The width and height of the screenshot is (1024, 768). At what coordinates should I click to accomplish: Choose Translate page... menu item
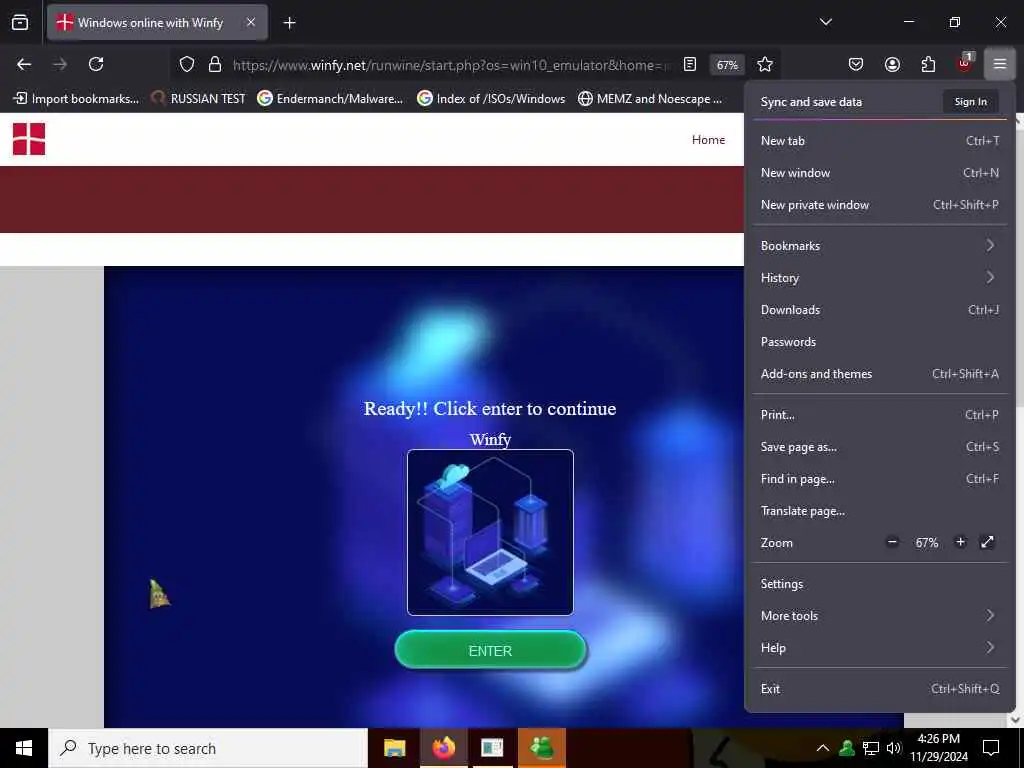pos(880,511)
